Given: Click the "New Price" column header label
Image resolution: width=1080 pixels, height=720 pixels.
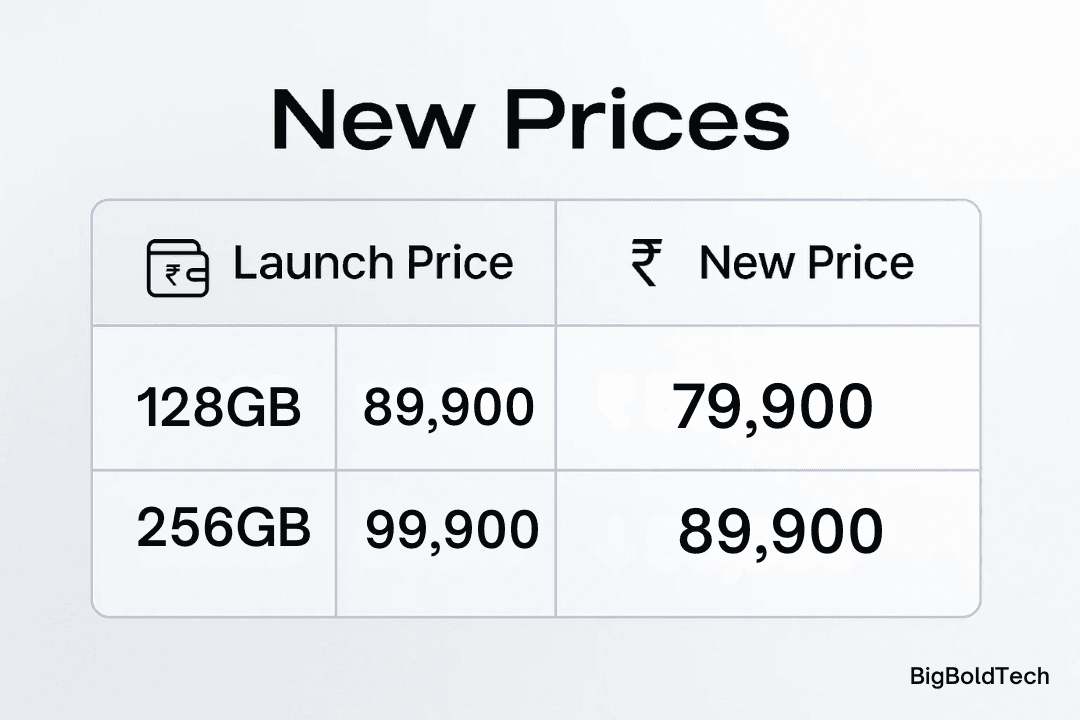Looking at the screenshot, I should coord(806,263).
